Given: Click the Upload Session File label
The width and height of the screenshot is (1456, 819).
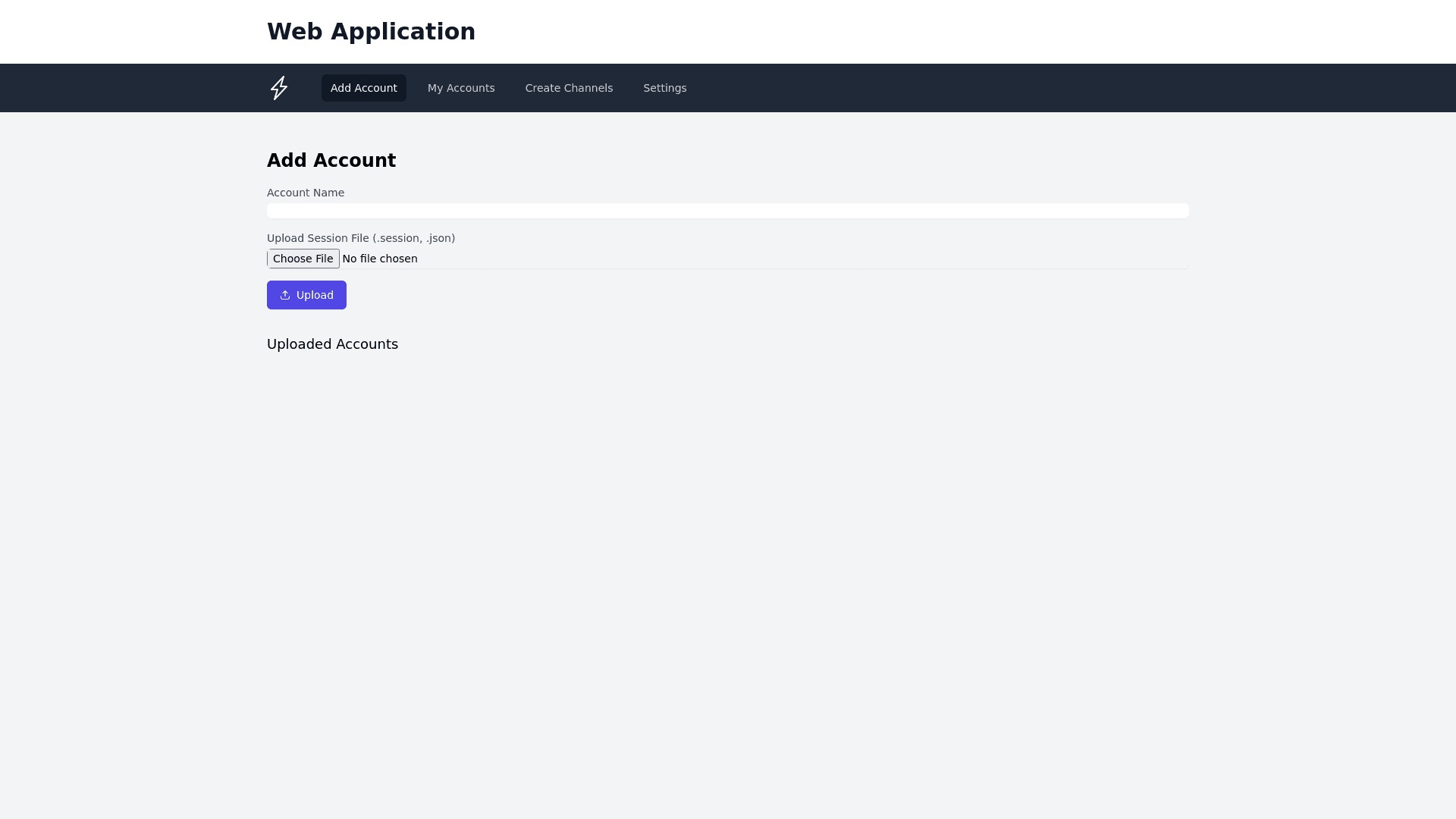Looking at the screenshot, I should (x=361, y=238).
